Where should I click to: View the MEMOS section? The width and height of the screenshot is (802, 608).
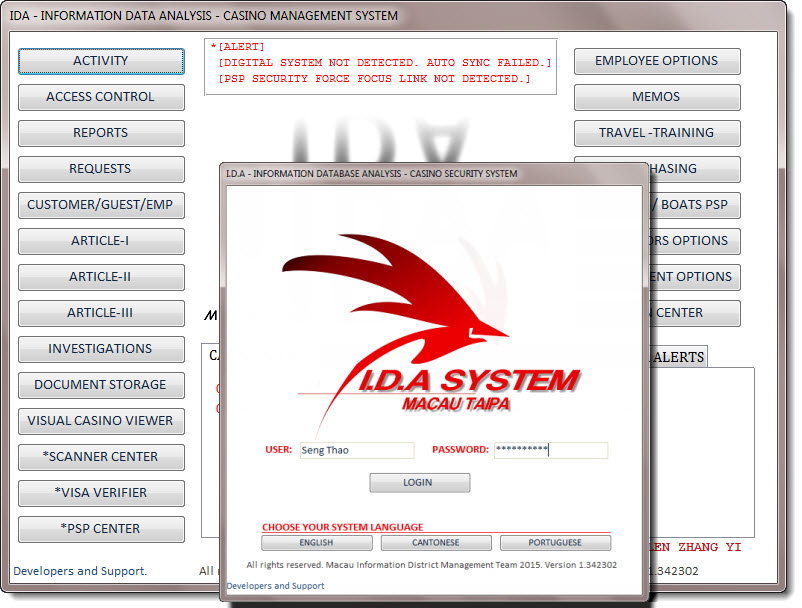pos(657,97)
